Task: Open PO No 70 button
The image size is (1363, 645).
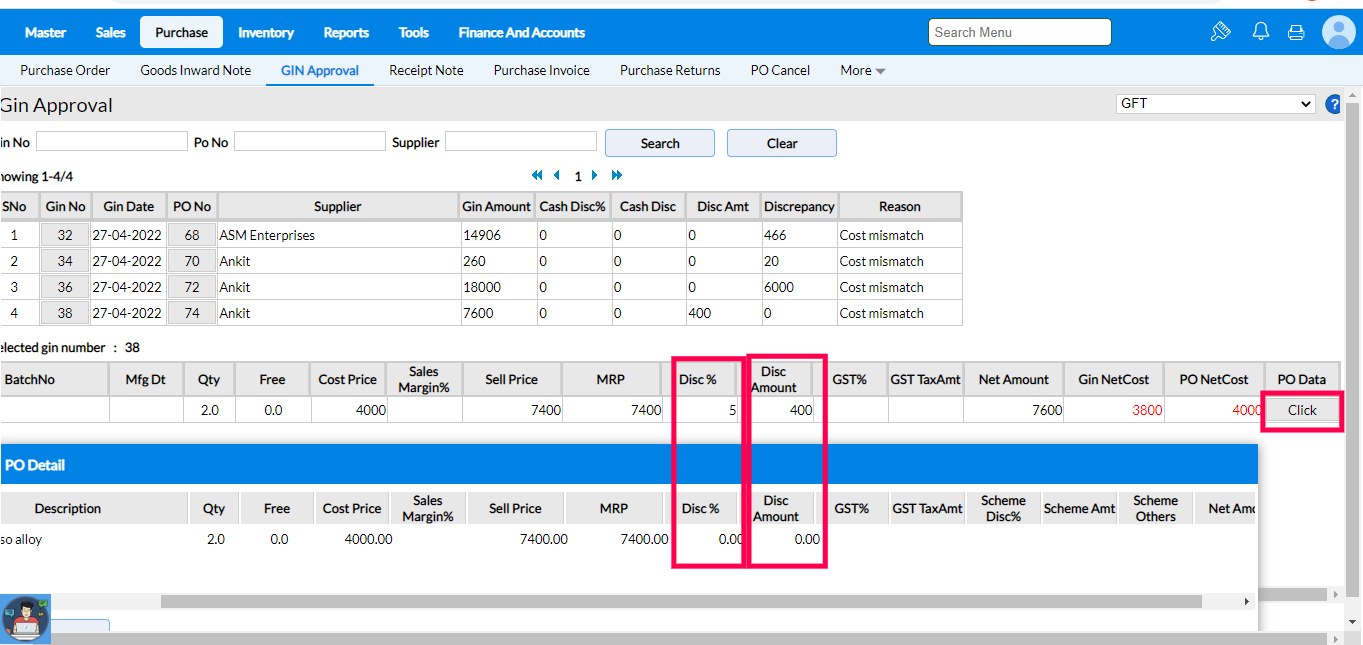Action: (x=192, y=261)
